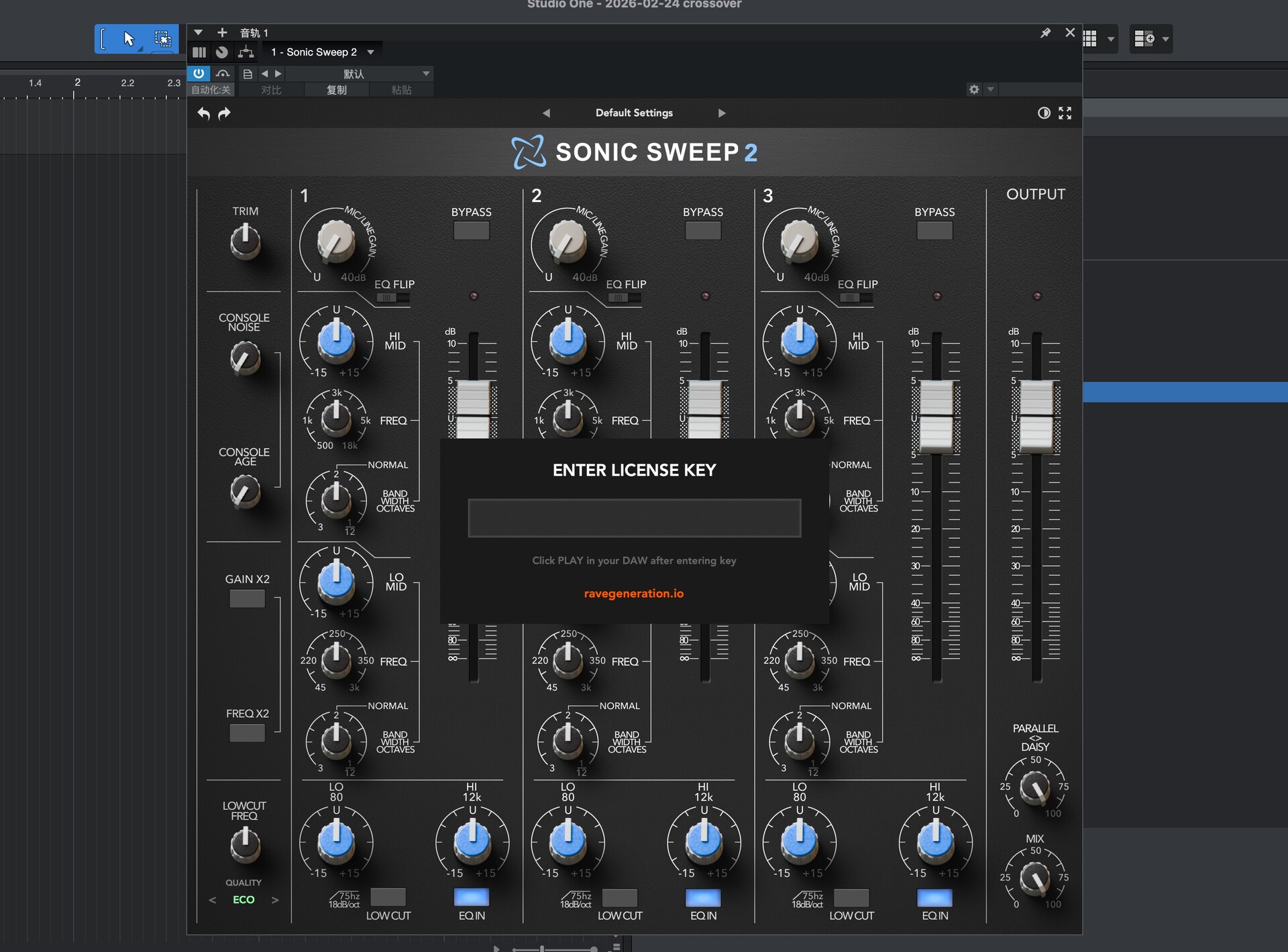Image resolution: width=1288 pixels, height=952 pixels.
Task: Click the 复制 copy button
Action: click(x=336, y=90)
